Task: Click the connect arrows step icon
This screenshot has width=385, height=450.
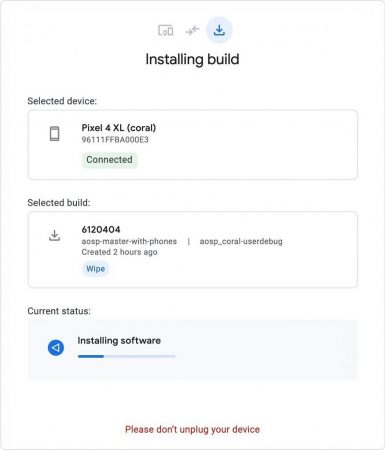Action: coord(192,30)
